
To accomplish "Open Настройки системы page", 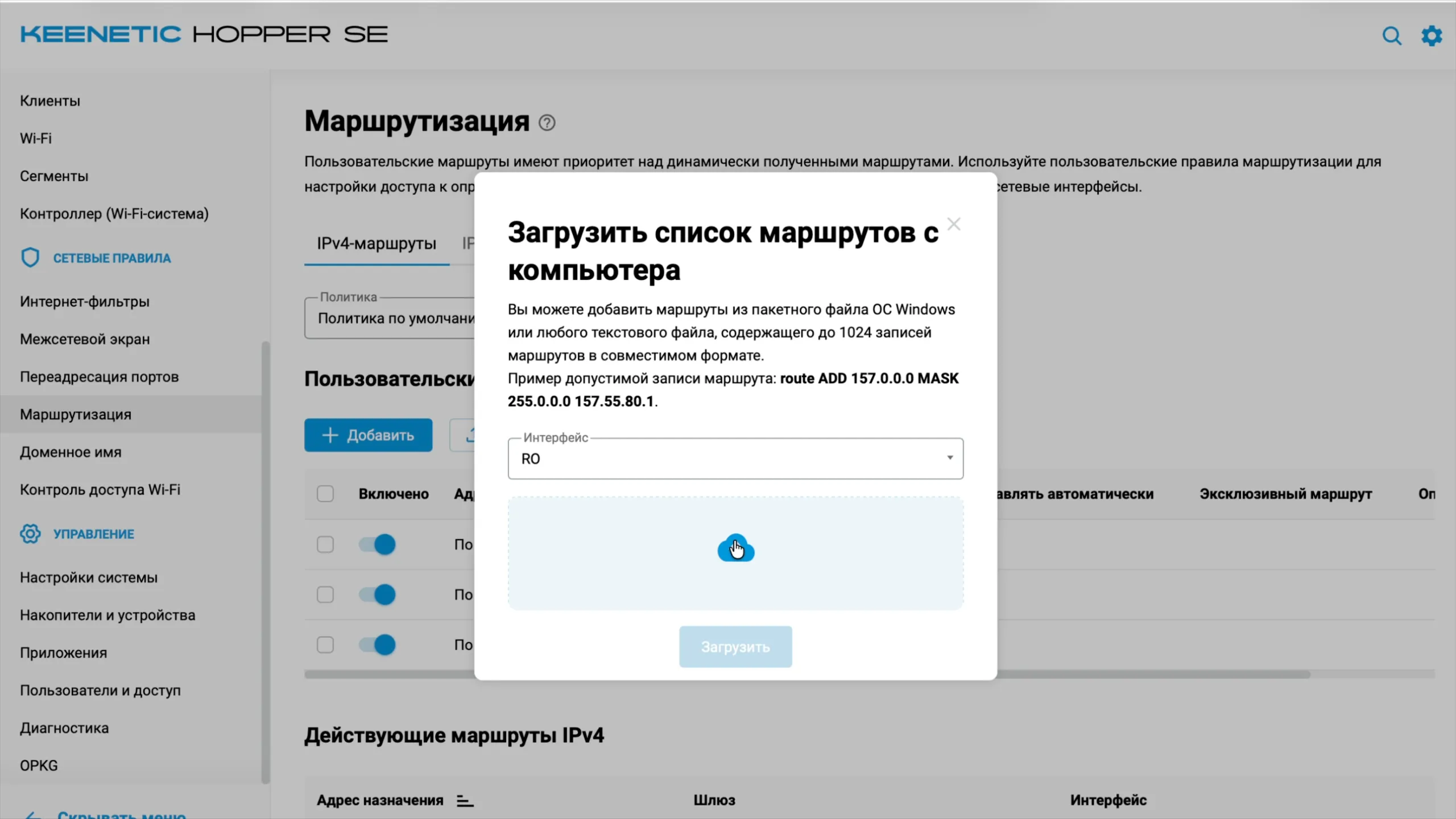I will 89,578.
